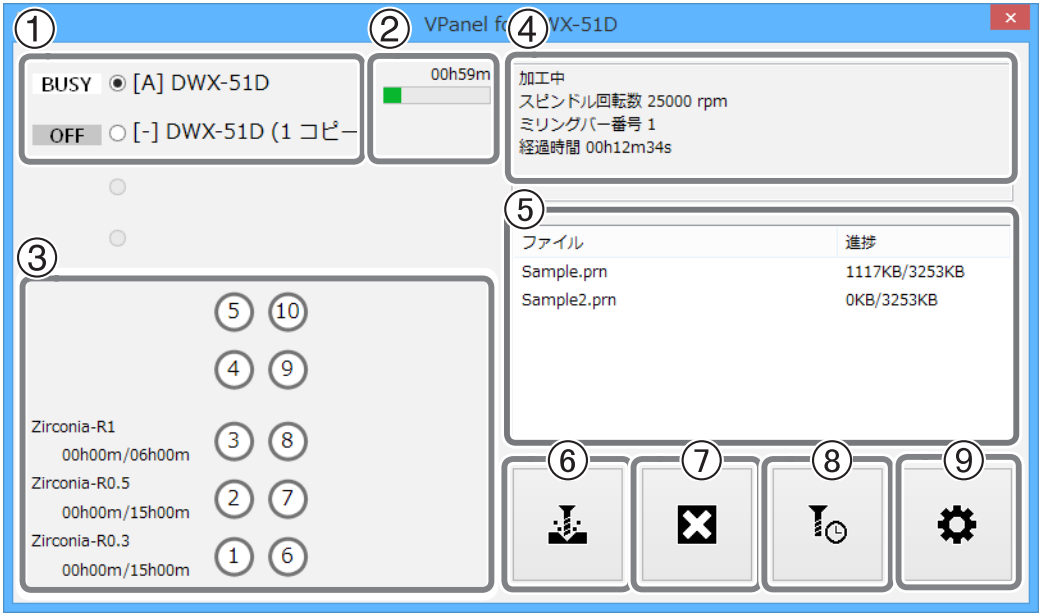The image size is (1039, 616).
Task: Select the Sample2.prn file row
Action: tap(762, 300)
